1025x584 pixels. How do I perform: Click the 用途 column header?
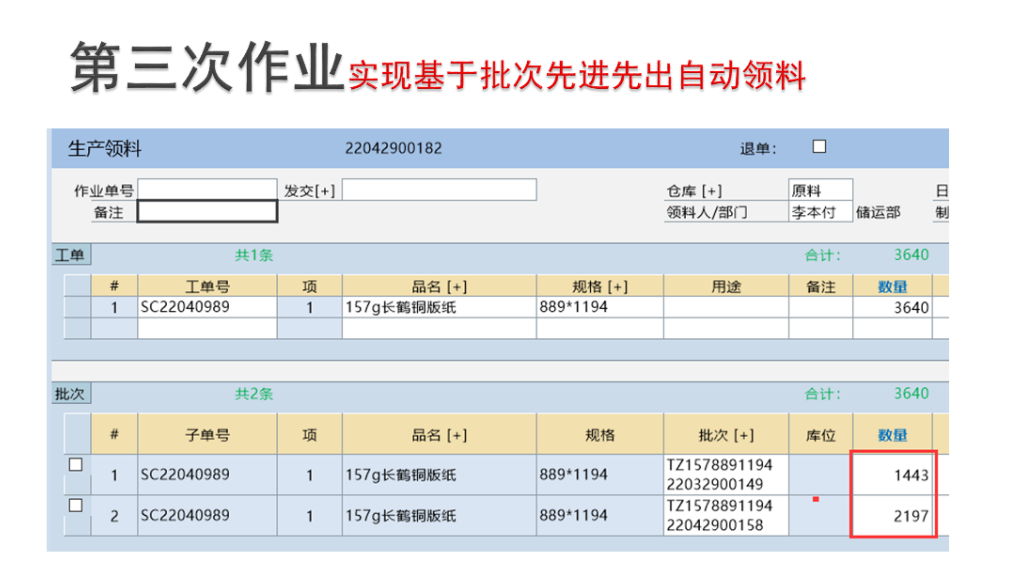tap(726, 287)
